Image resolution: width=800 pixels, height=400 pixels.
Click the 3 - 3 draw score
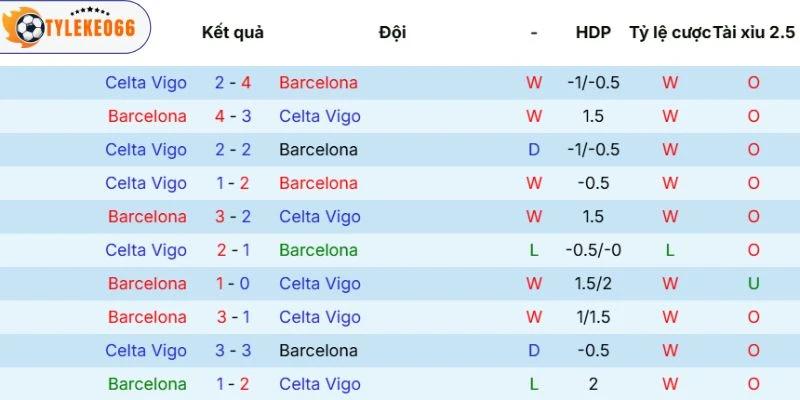coord(233,351)
